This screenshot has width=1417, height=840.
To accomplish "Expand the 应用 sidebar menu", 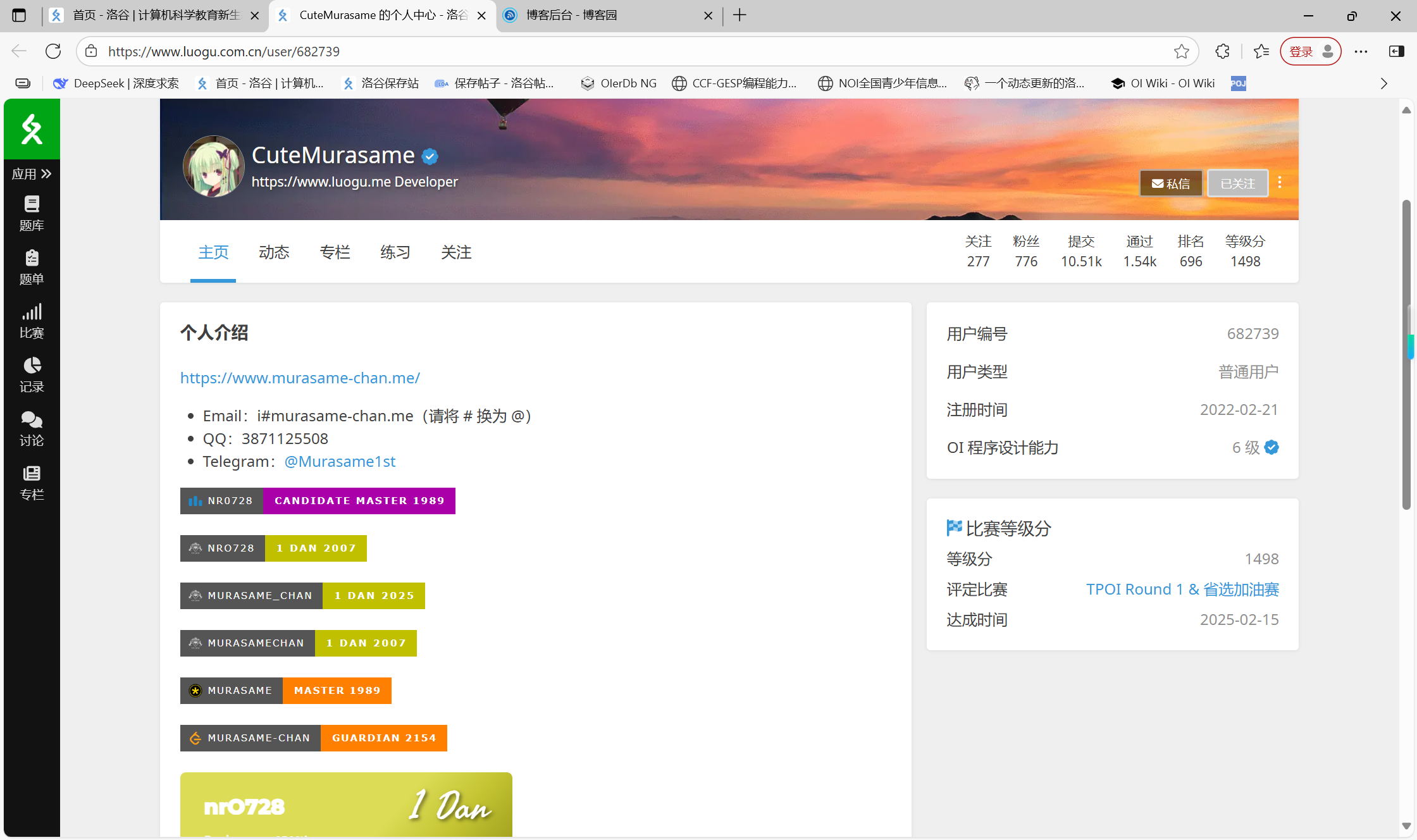I will (x=32, y=174).
